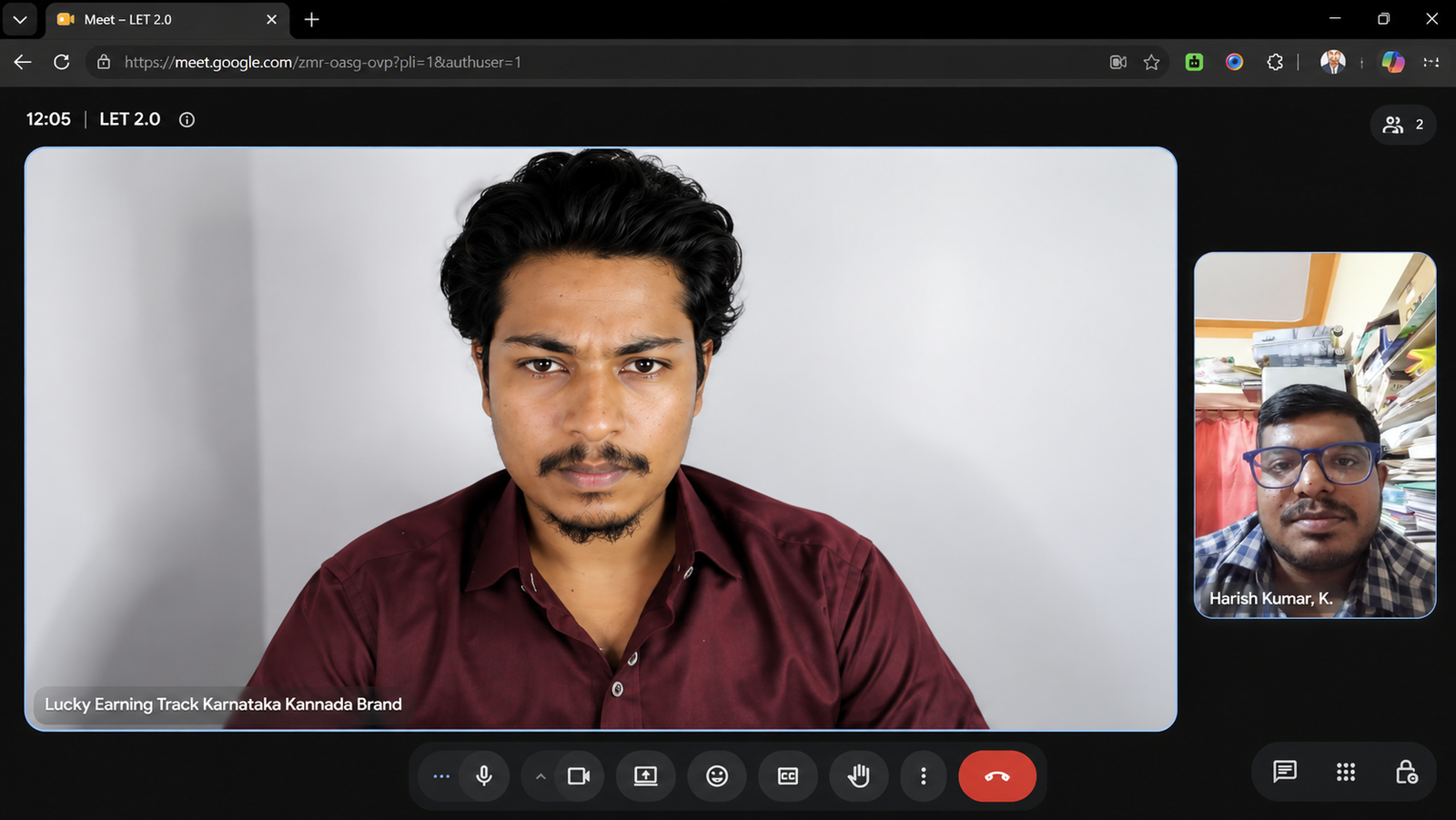
Task: View site information lock icon
Action: click(x=104, y=62)
